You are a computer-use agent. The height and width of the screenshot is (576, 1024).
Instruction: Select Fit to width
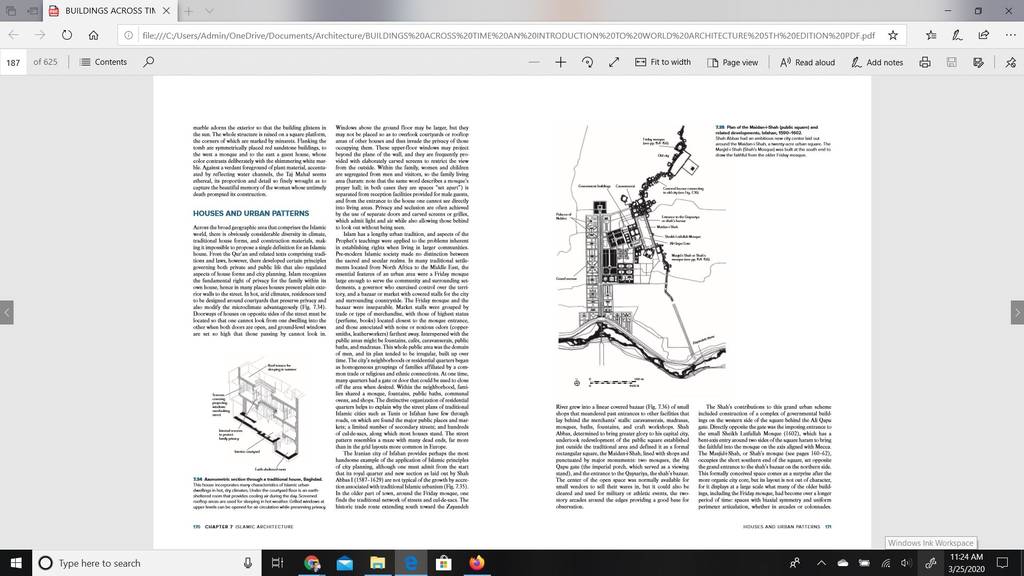[x=662, y=62]
